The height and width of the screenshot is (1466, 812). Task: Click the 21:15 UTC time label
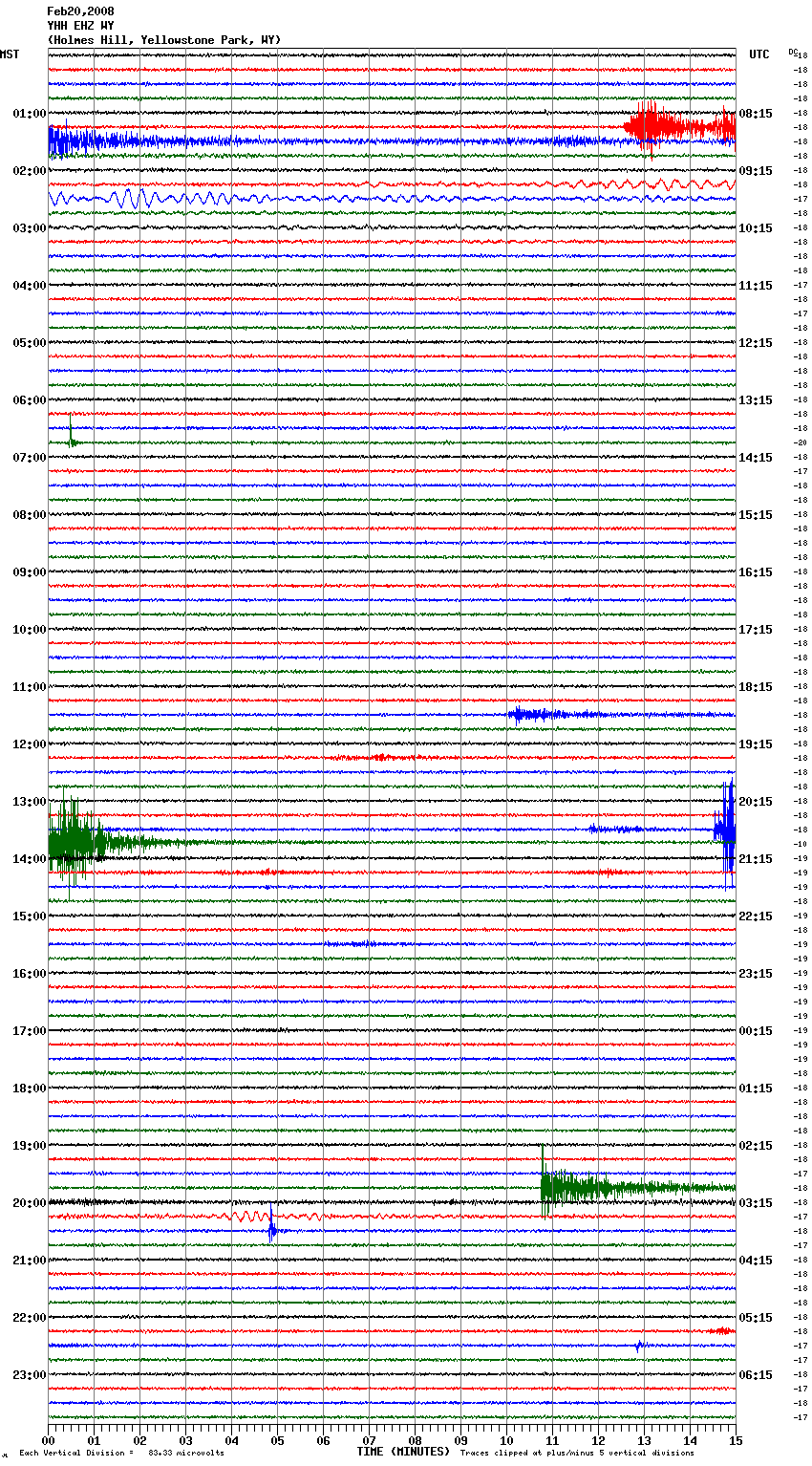coord(756,859)
